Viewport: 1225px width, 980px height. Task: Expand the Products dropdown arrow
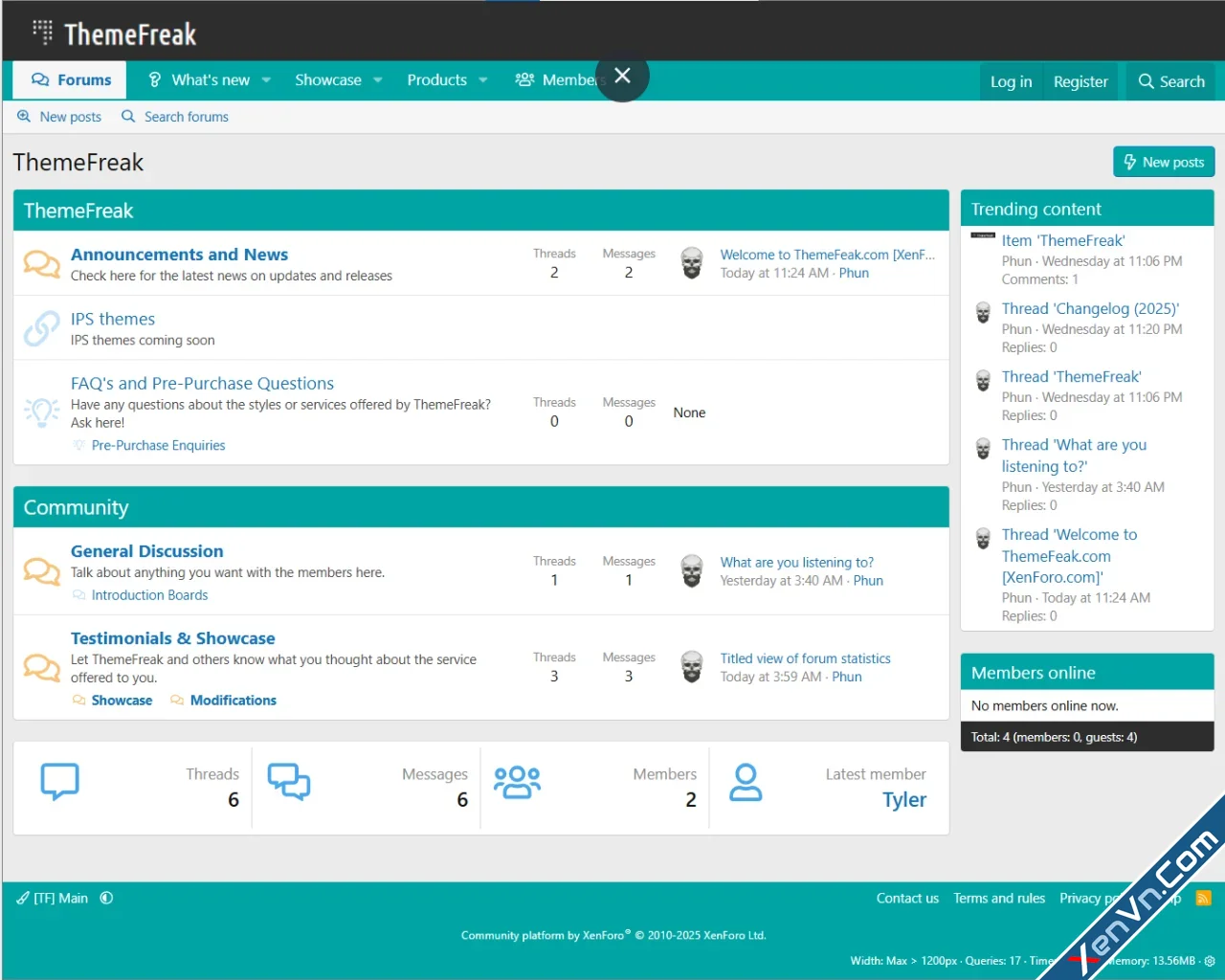483,80
